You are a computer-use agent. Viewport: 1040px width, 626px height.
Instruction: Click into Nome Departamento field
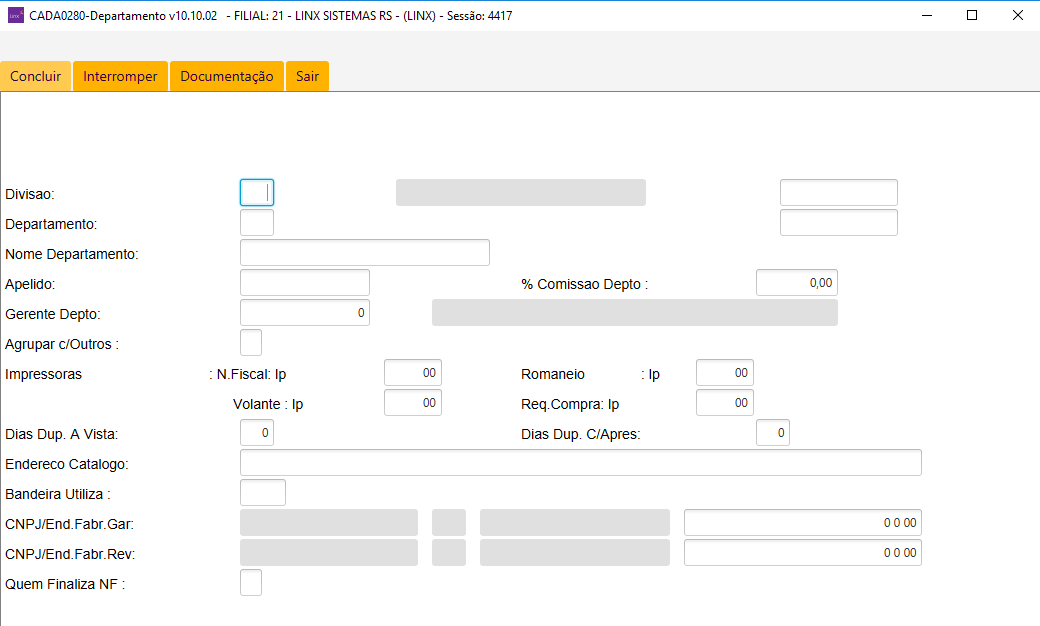point(365,253)
